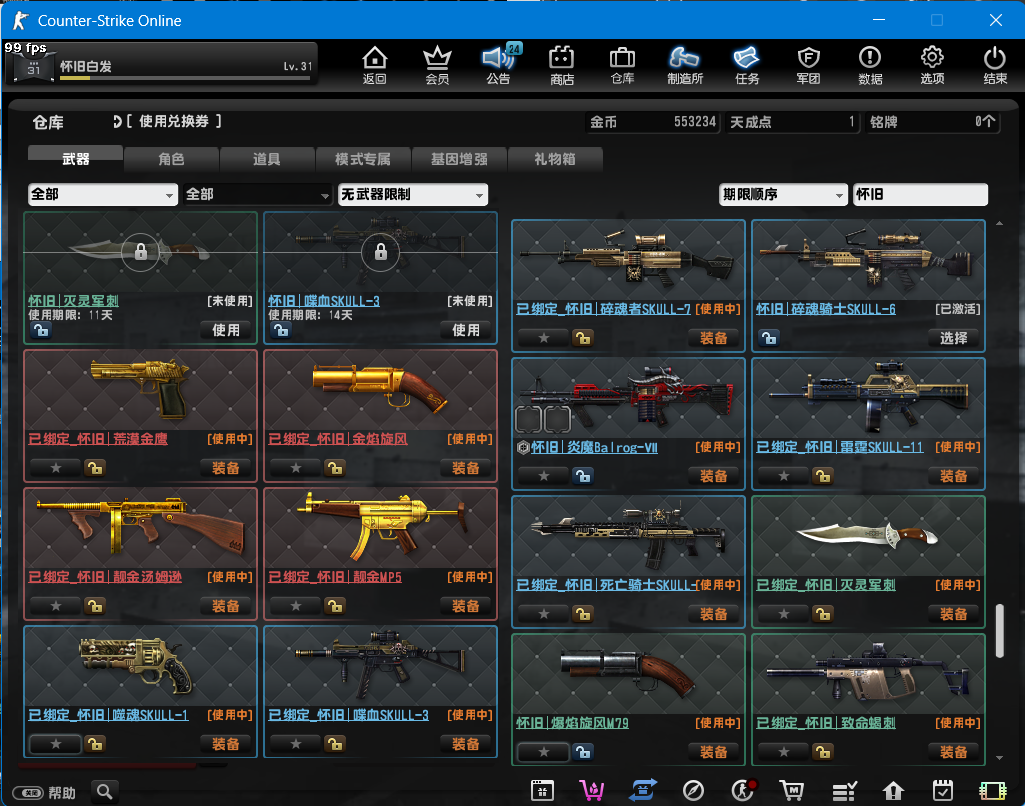Toggle the 帮助 help switch

pyautogui.click(x=28, y=793)
